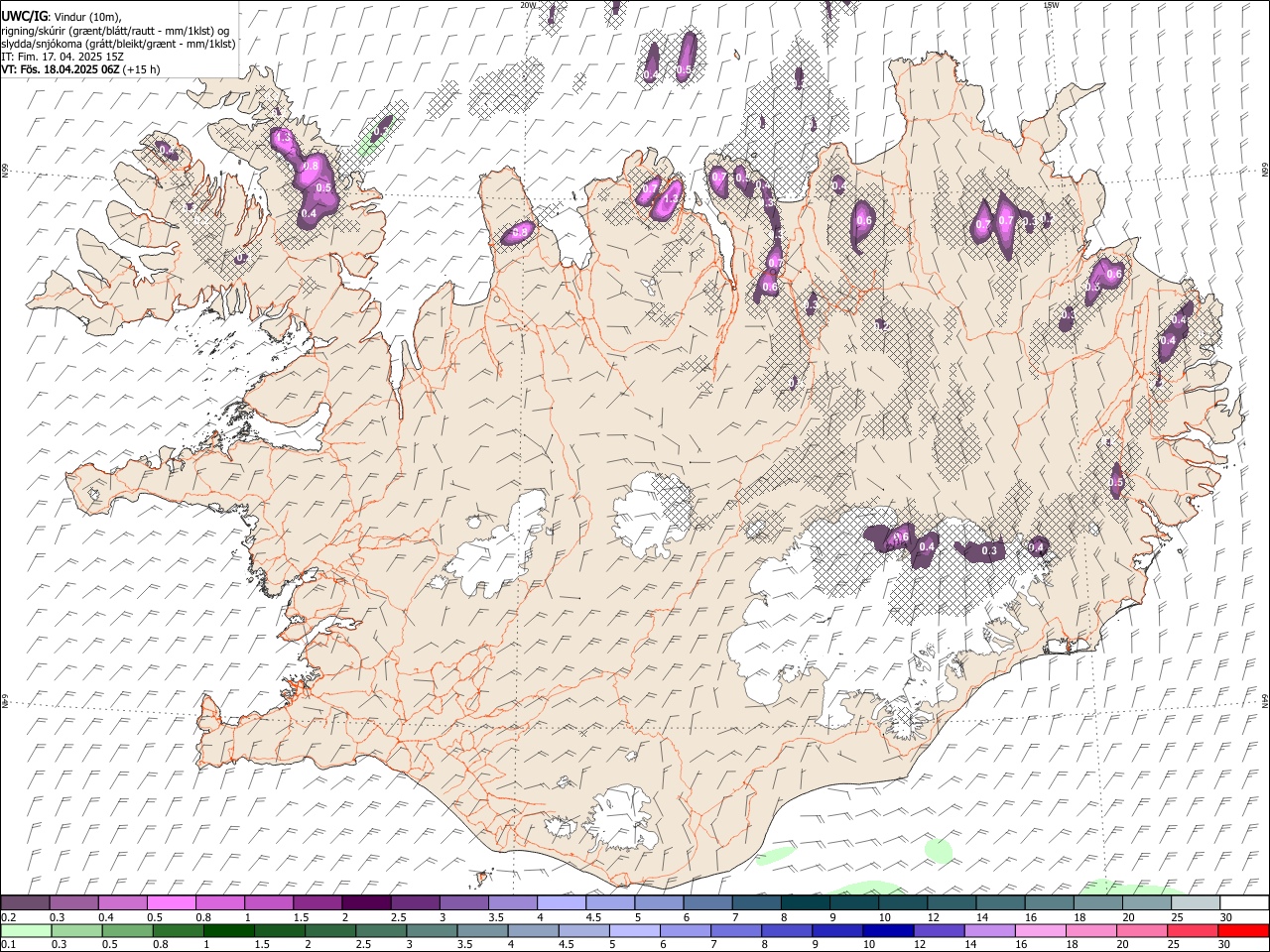The width and height of the screenshot is (1270, 952).
Task: Pick the light pink swatch marked 16 in the rain scale
Action: coord(1040,930)
